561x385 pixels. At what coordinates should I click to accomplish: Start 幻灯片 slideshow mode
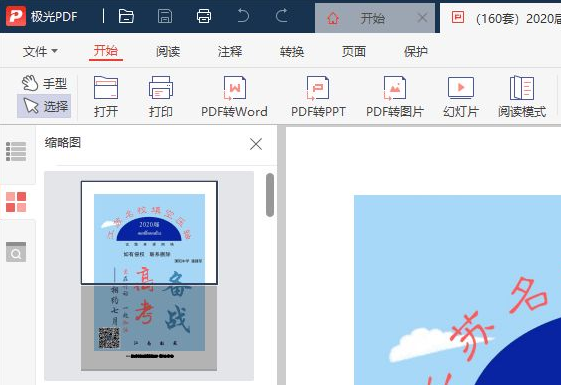click(461, 97)
